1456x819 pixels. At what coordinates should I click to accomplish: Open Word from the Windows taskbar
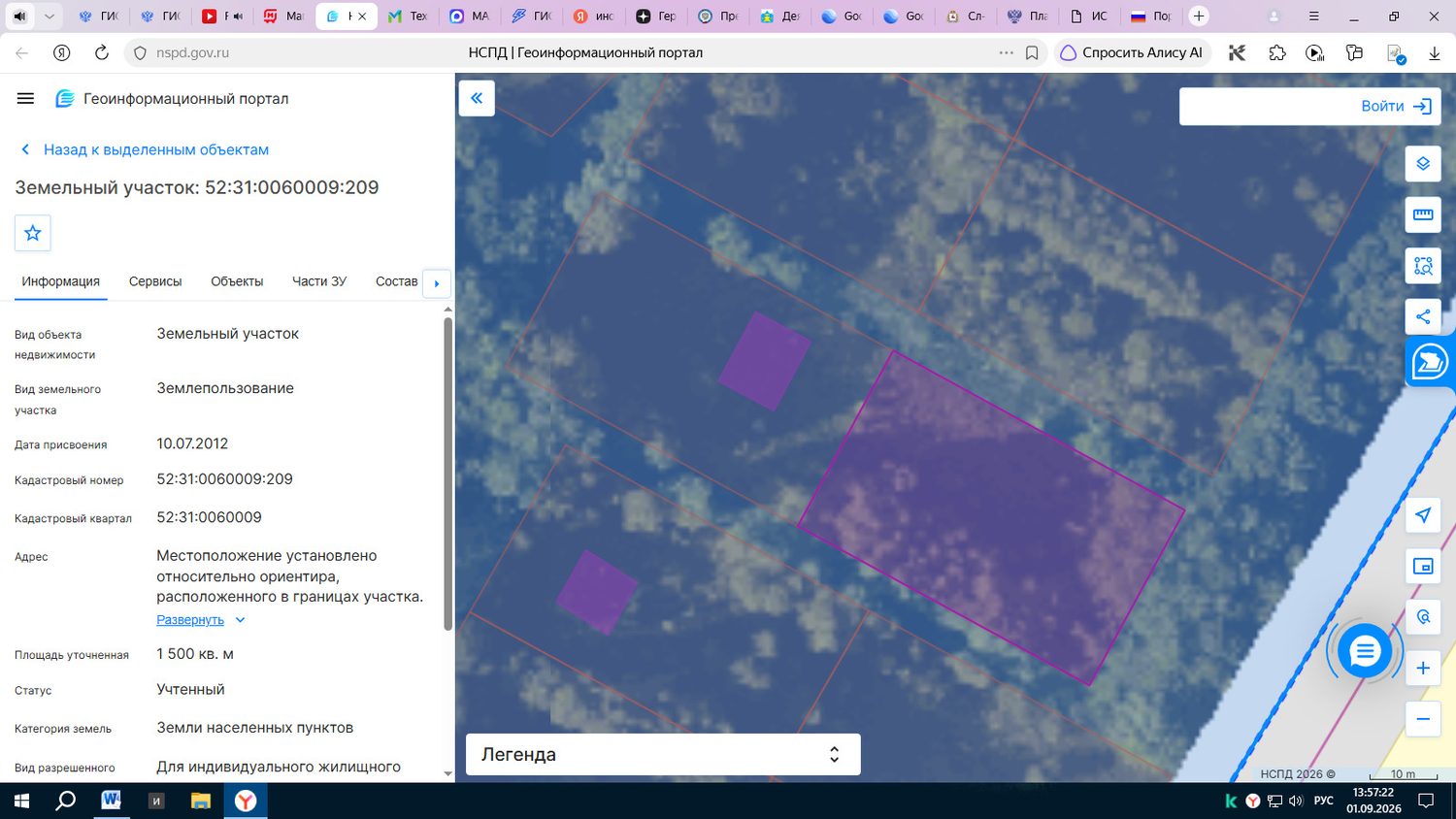pos(111,801)
